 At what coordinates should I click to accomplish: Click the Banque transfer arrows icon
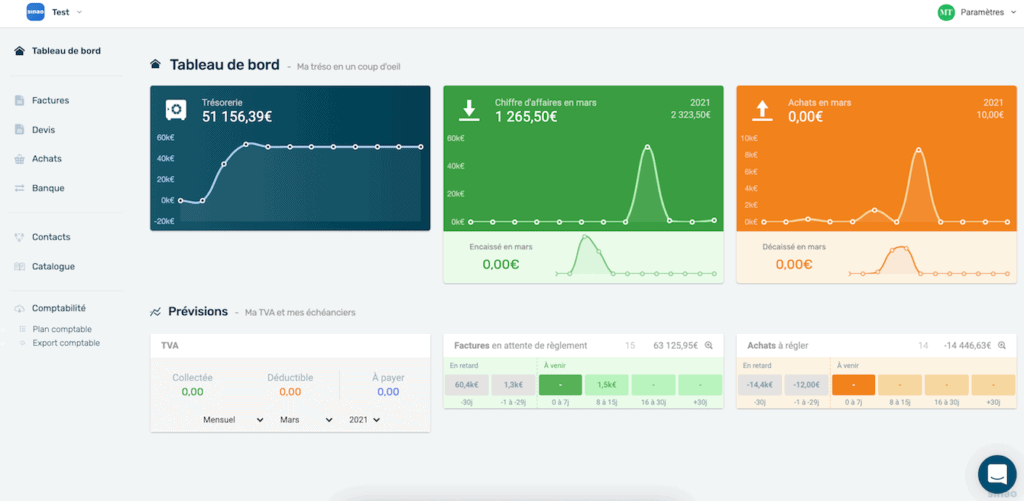click(x=20, y=188)
